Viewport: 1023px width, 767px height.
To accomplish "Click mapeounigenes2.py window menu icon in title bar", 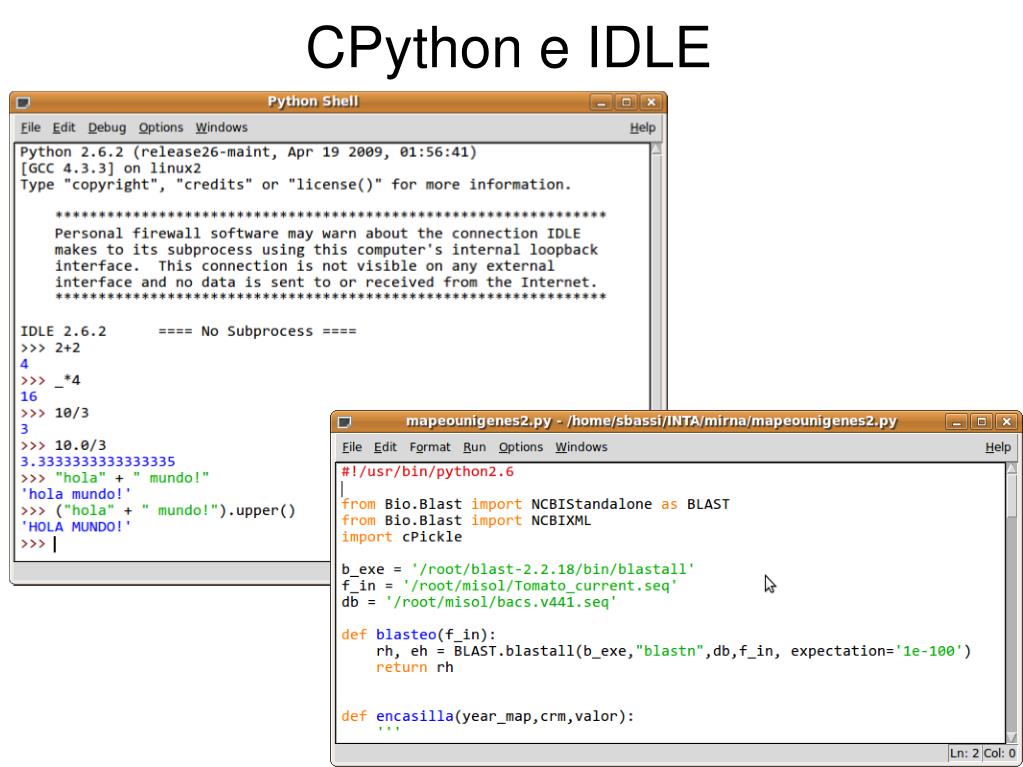I will [344, 422].
